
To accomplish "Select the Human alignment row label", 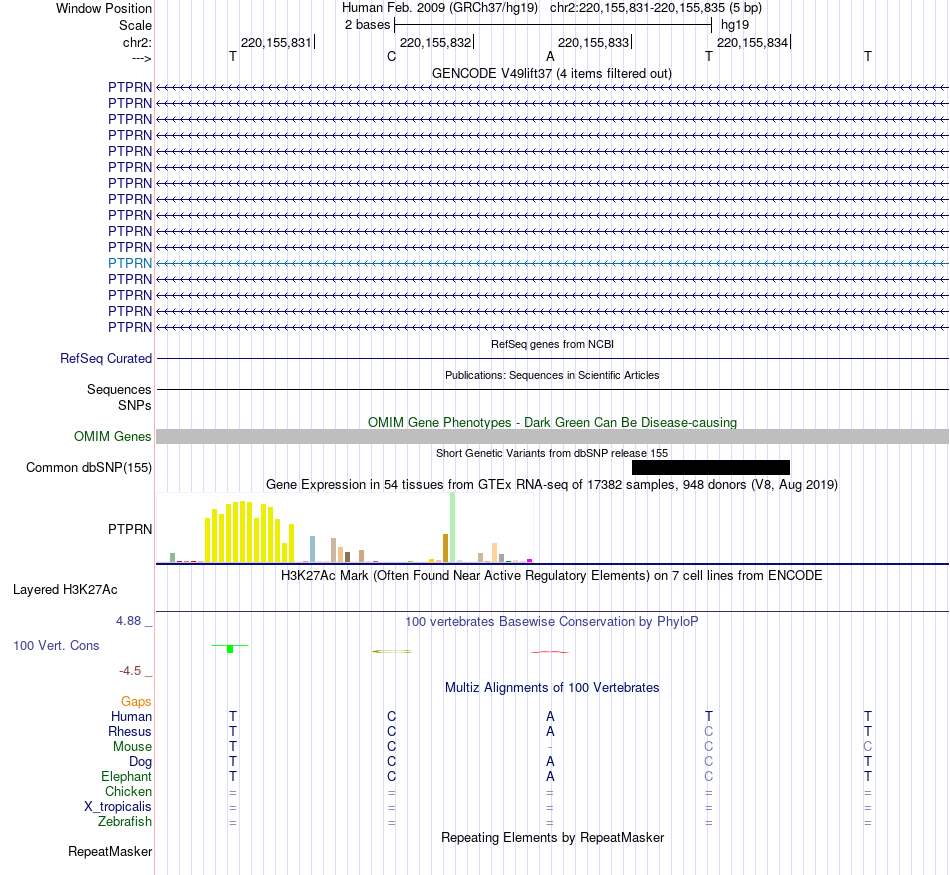I will click(x=131, y=716).
